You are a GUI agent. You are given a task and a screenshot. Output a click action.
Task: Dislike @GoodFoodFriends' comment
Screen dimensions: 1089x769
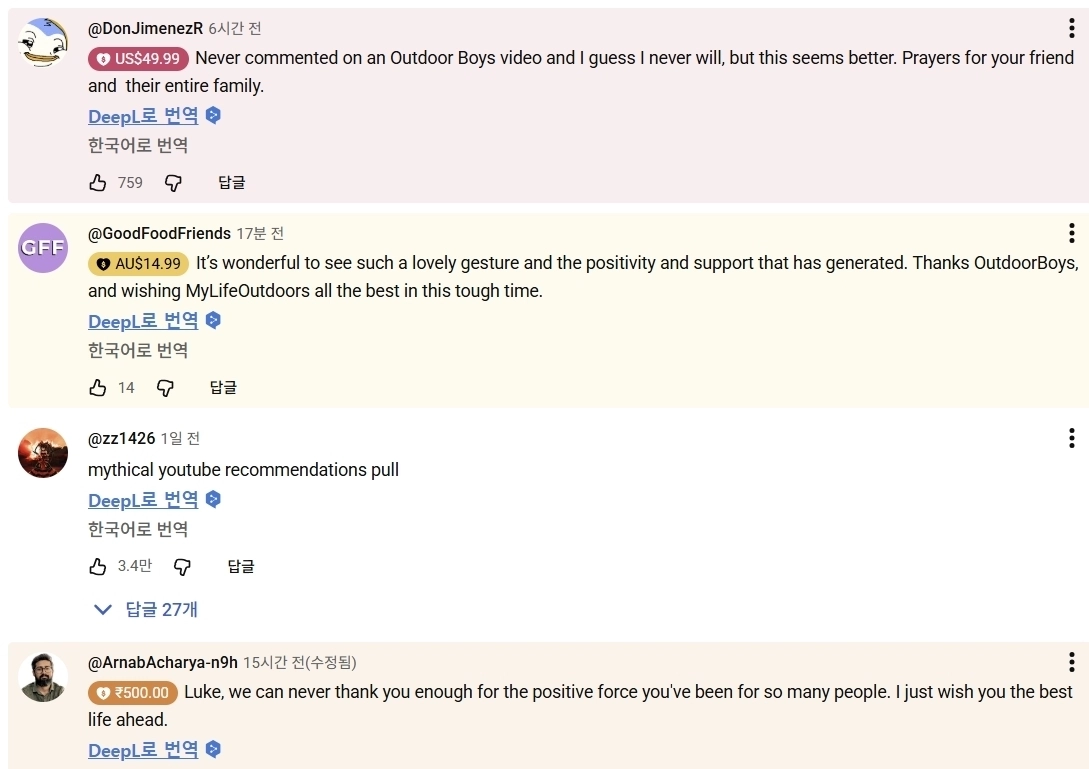click(165, 387)
